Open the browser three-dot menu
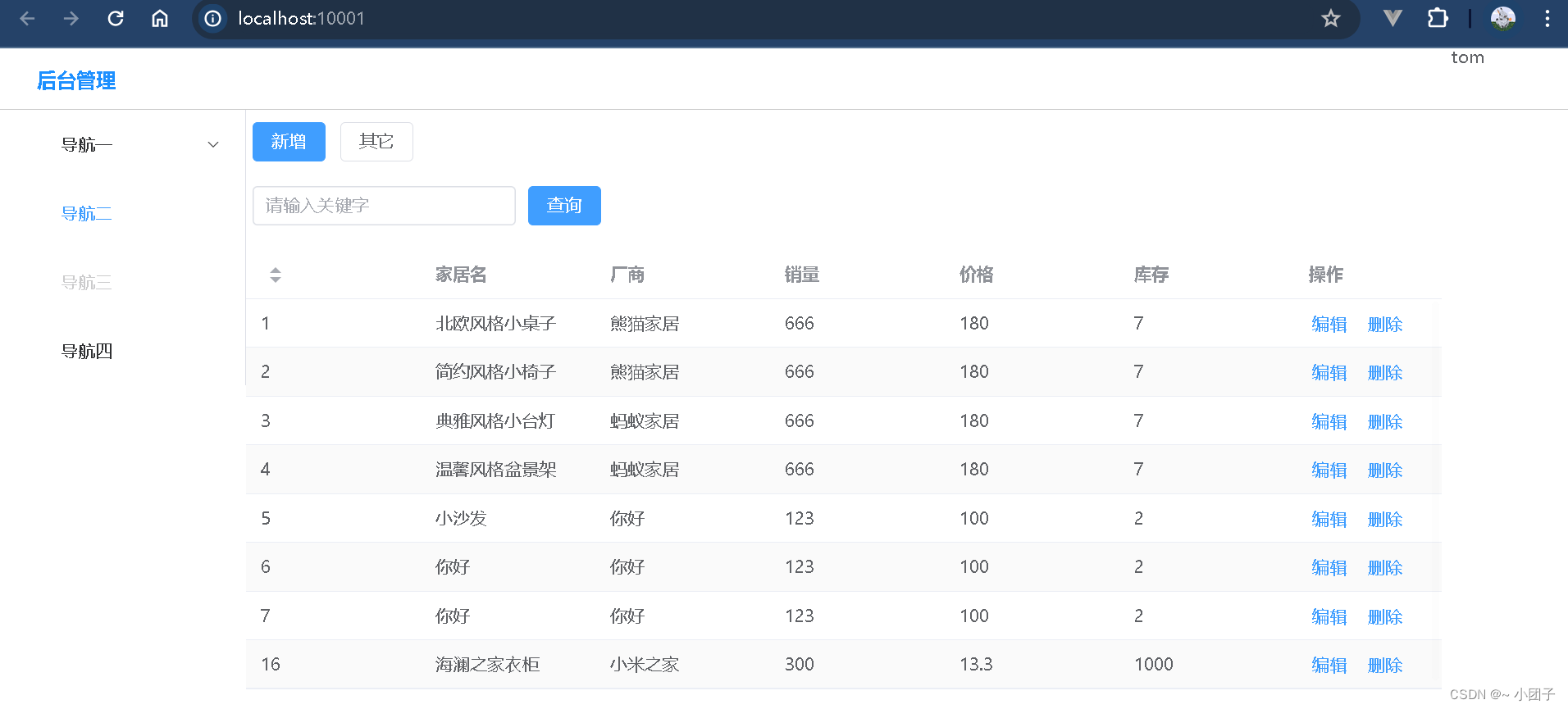 tap(1547, 18)
